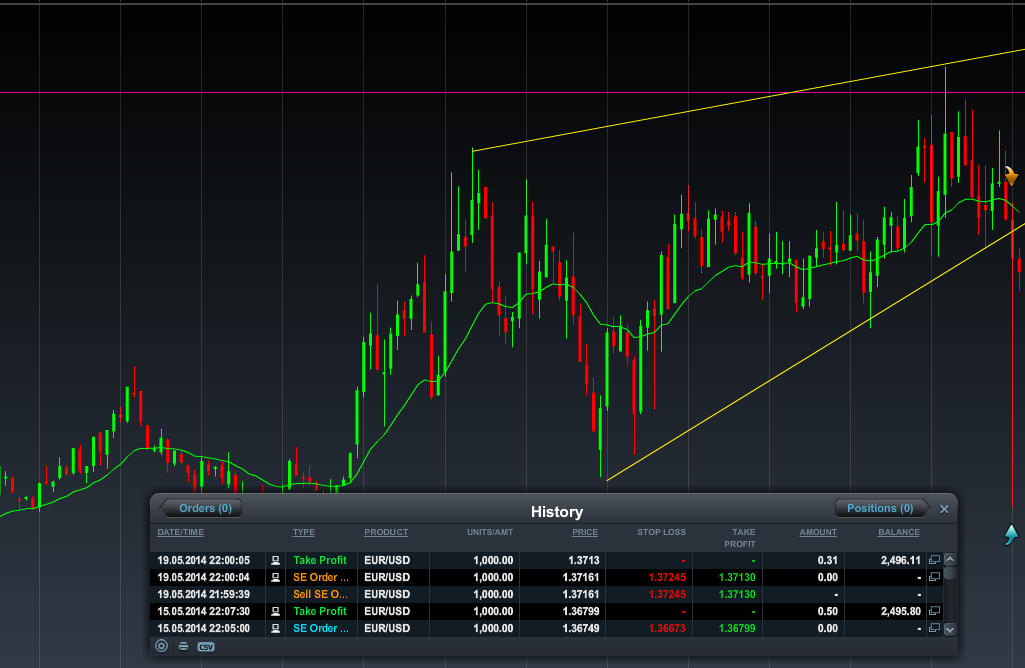Export history as CSV

[206, 646]
